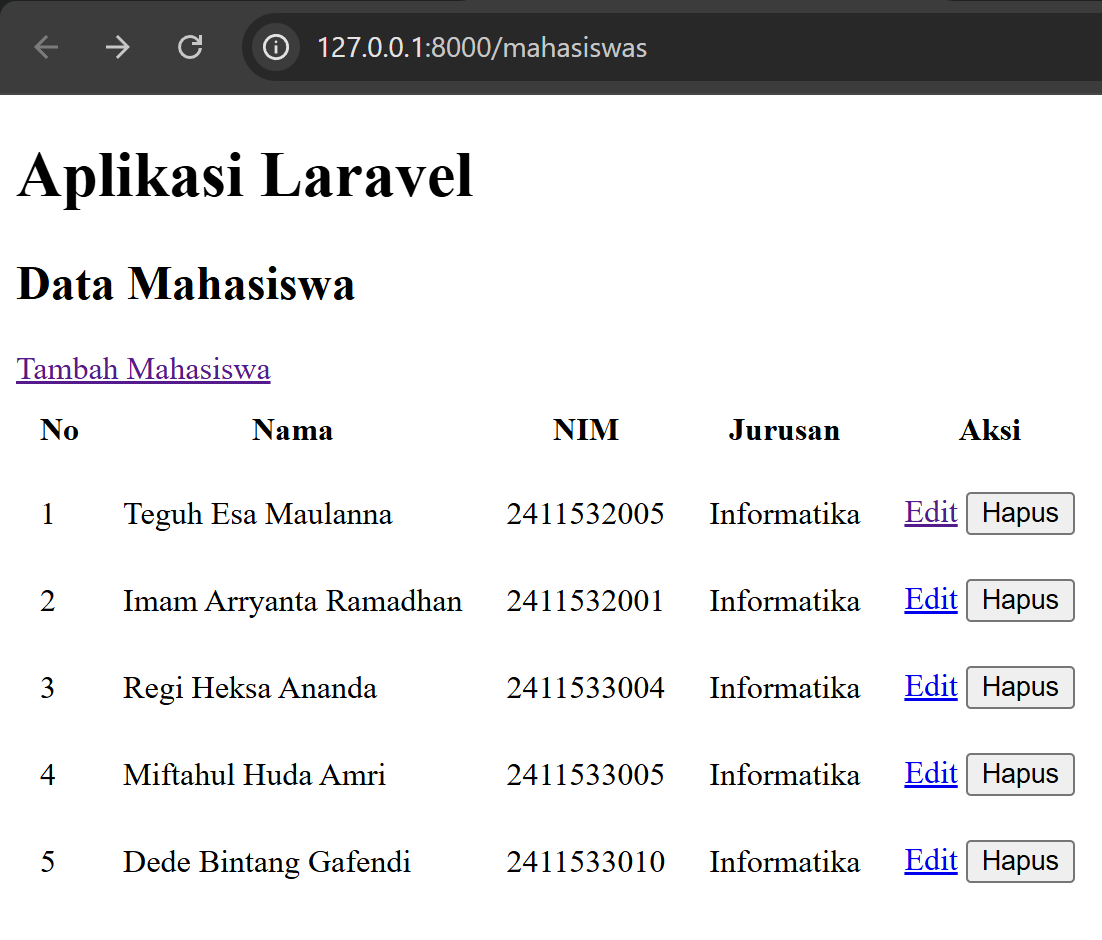Screen dimensions: 1102x940
Task: Click the NIM column header
Action: [585, 430]
